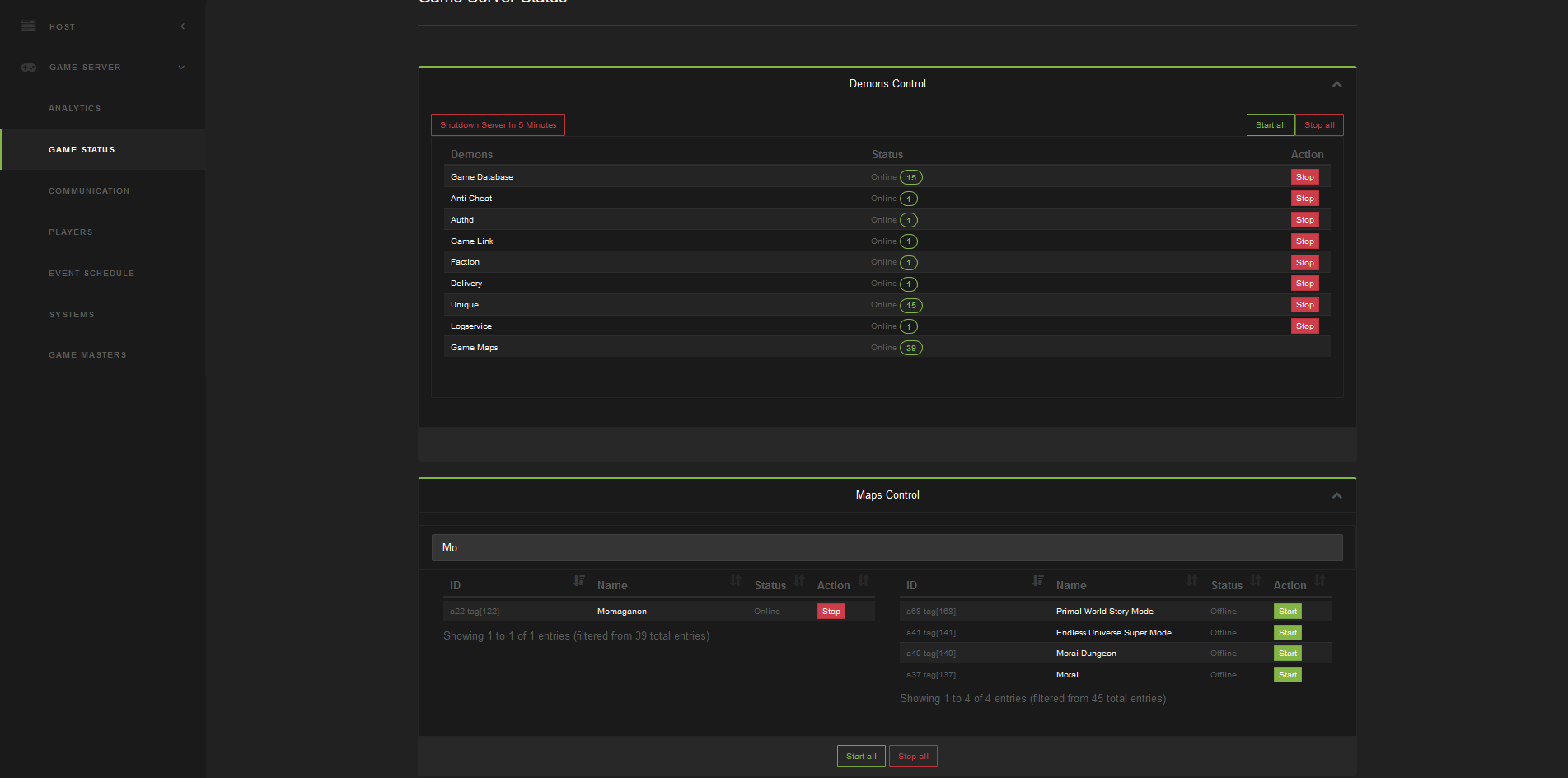Start Endless Universe Super Mode map
The image size is (1568, 778).
(x=1288, y=633)
